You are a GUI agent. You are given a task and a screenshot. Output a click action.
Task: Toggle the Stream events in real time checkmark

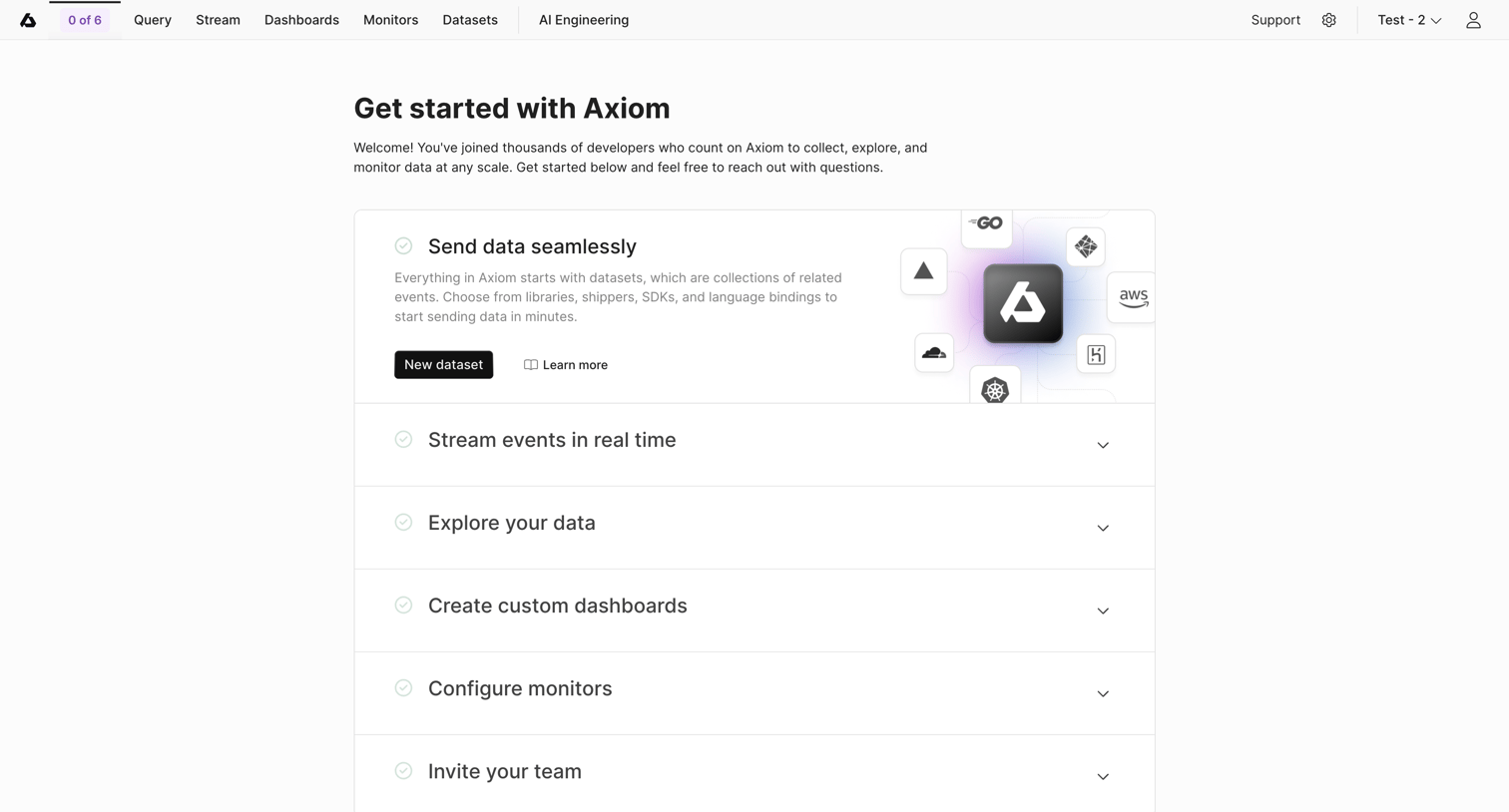(x=403, y=439)
